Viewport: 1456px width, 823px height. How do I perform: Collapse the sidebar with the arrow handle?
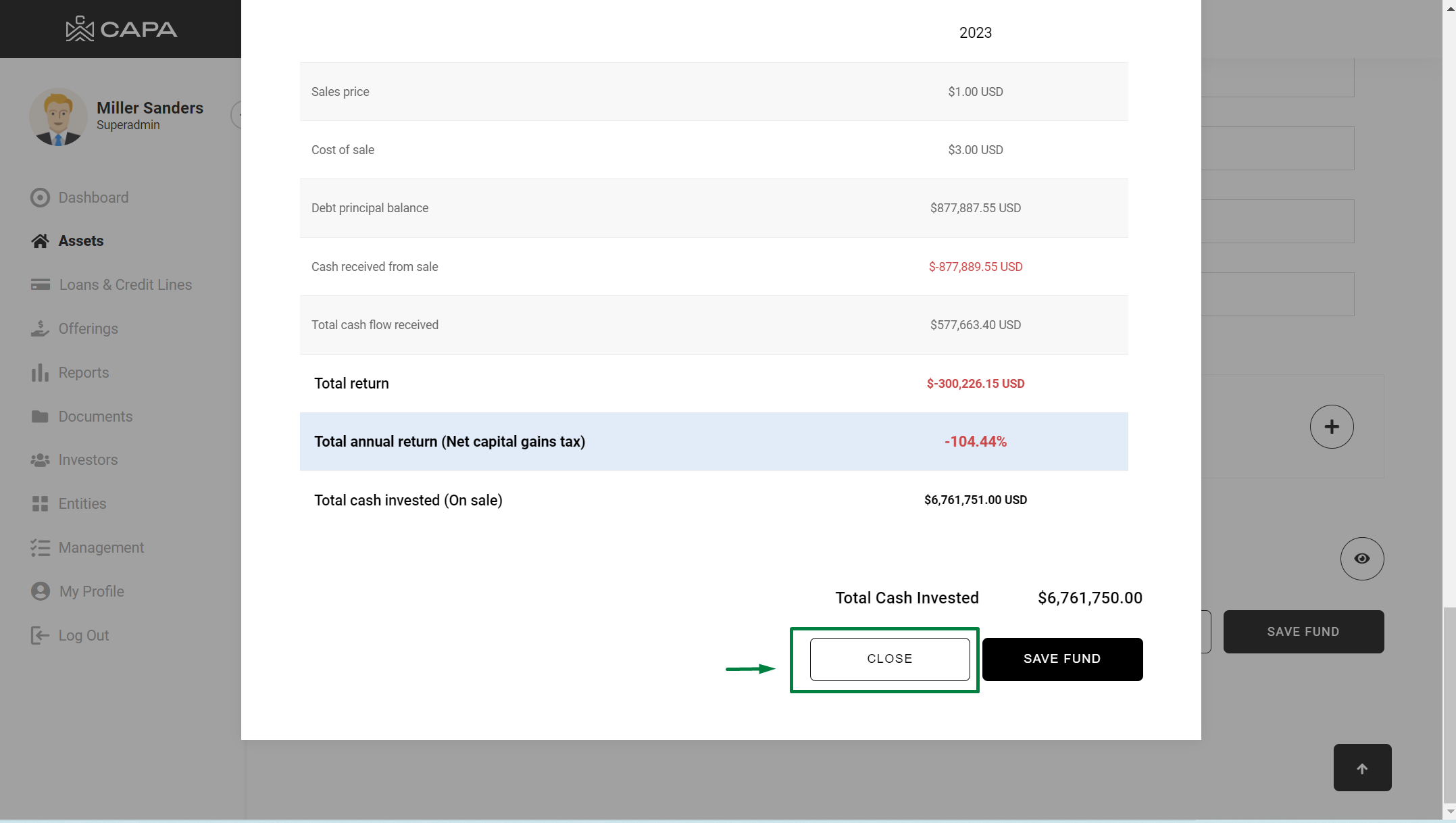pyautogui.click(x=237, y=115)
